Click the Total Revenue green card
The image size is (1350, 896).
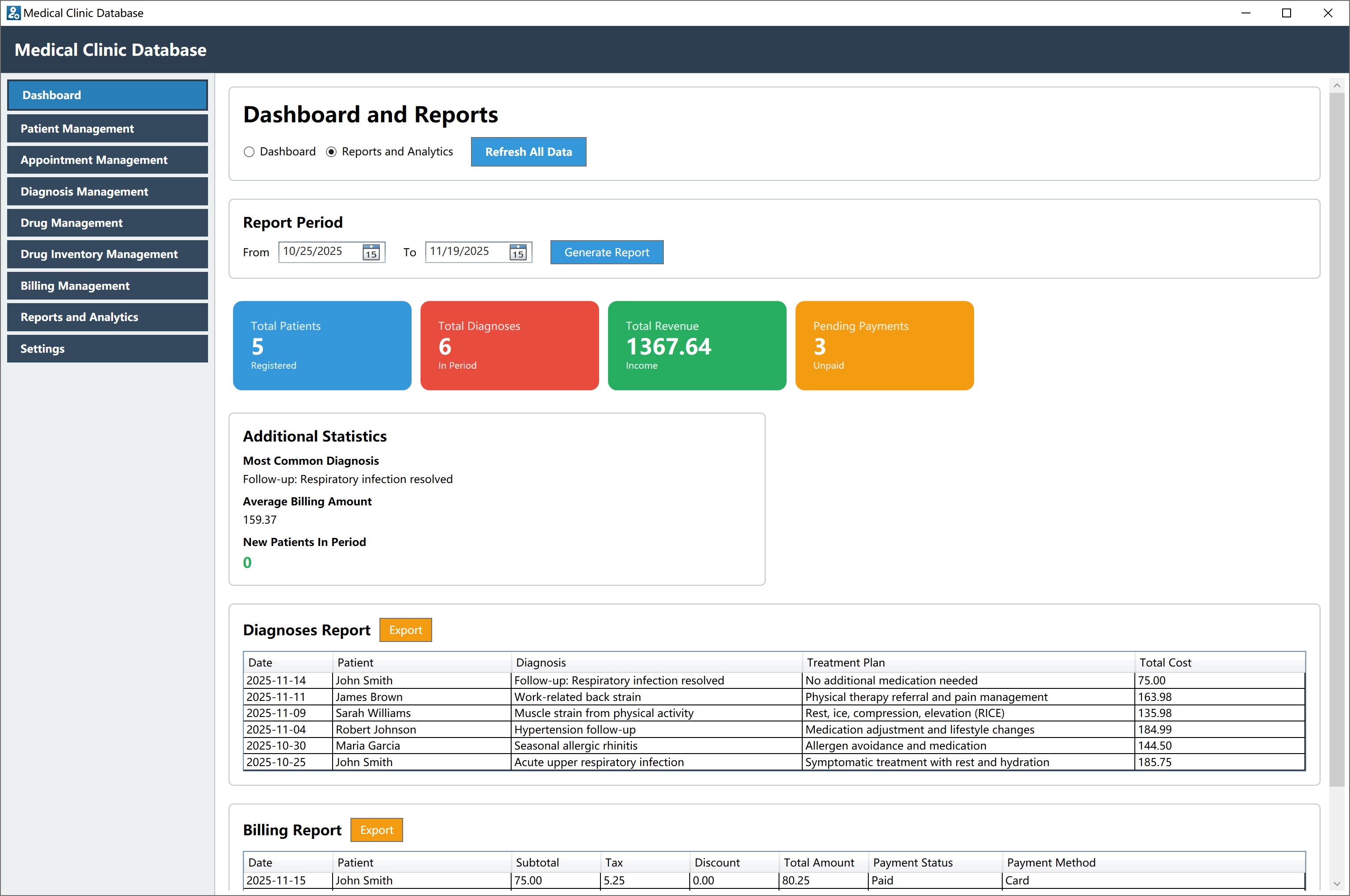(x=696, y=346)
